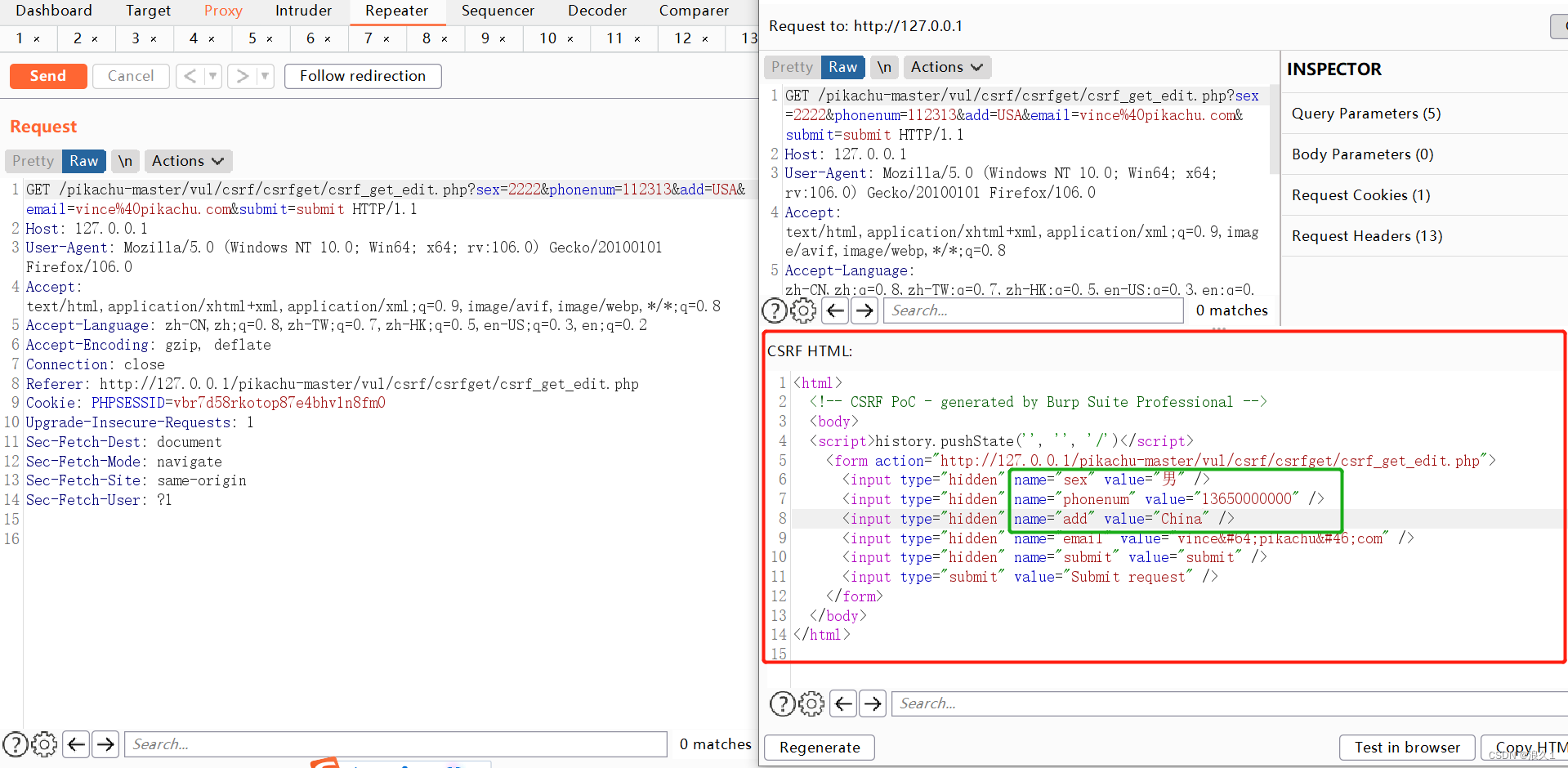Open the Dashboard tab

54,11
